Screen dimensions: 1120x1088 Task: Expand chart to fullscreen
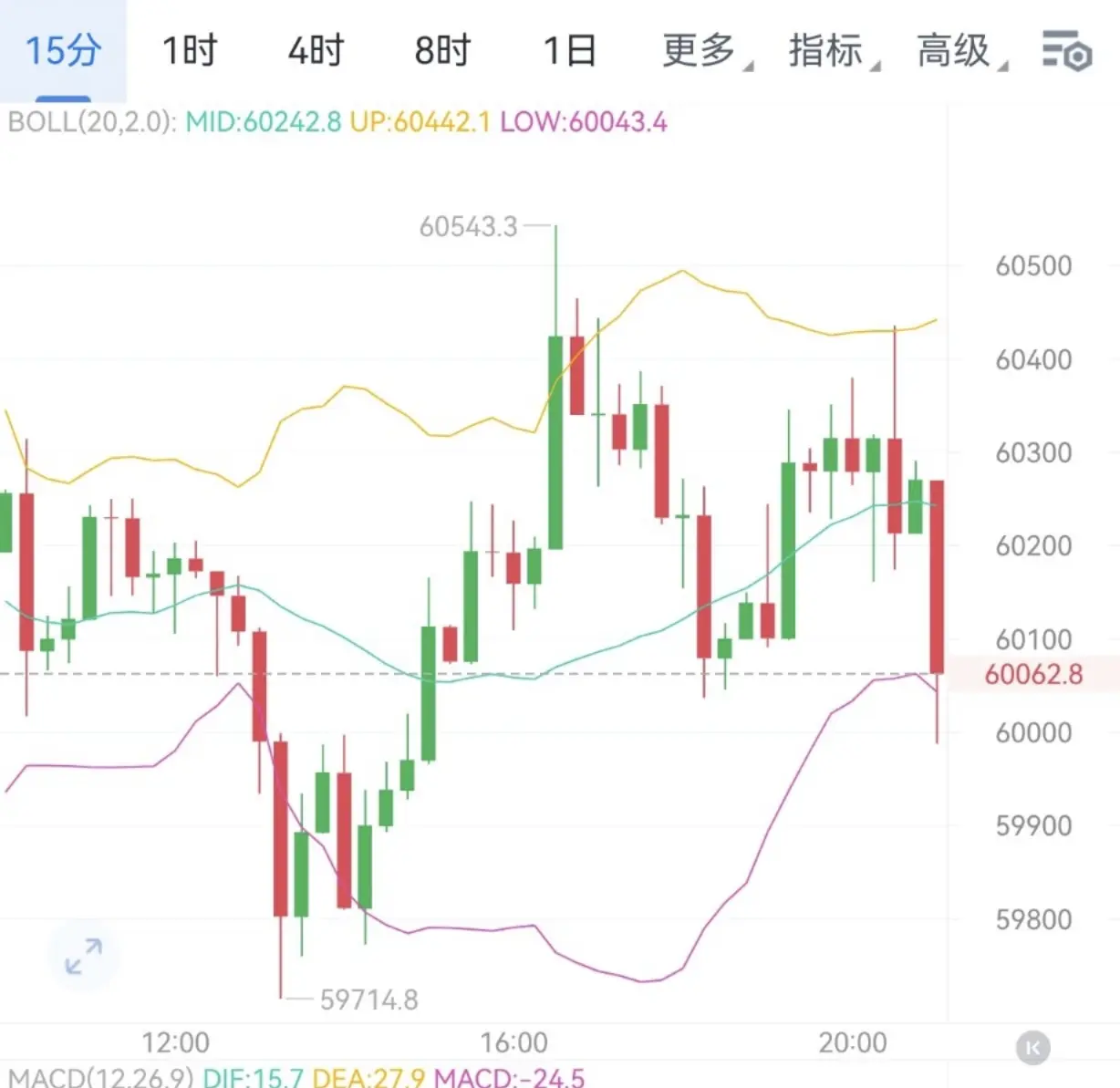coord(84,956)
